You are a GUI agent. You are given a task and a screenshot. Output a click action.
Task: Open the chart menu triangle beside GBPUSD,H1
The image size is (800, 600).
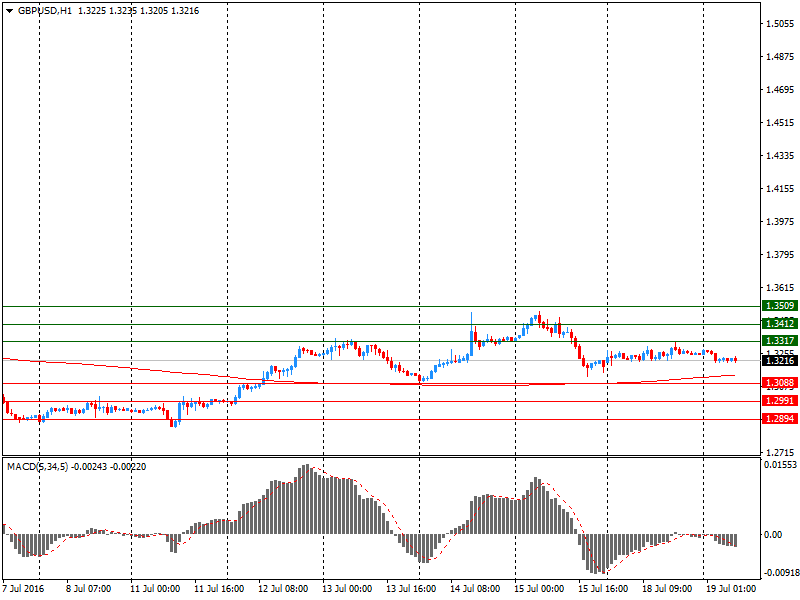(9, 11)
